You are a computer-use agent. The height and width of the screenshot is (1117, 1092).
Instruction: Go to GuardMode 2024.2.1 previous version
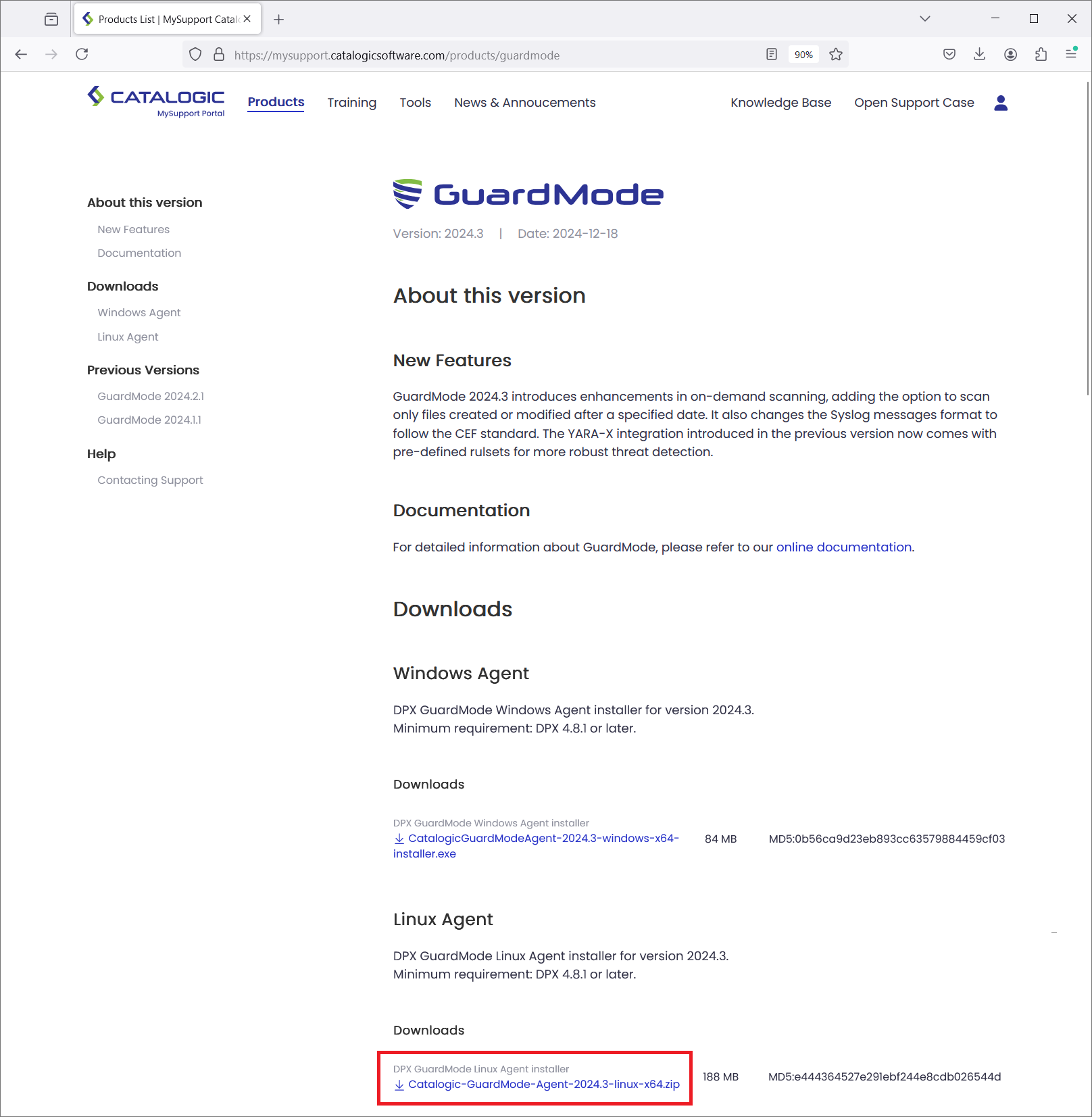[151, 396]
